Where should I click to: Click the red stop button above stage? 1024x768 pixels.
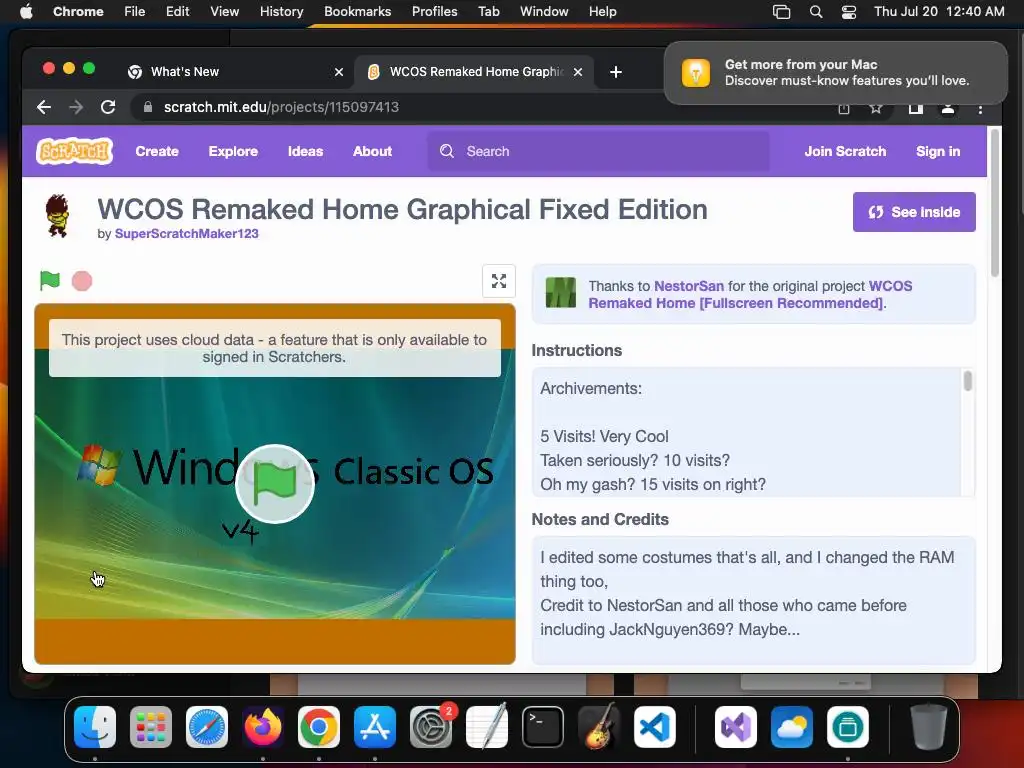(x=82, y=281)
